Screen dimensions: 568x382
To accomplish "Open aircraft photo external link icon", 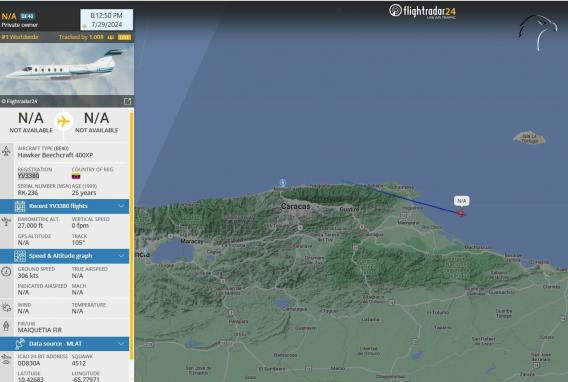I will click(127, 101).
